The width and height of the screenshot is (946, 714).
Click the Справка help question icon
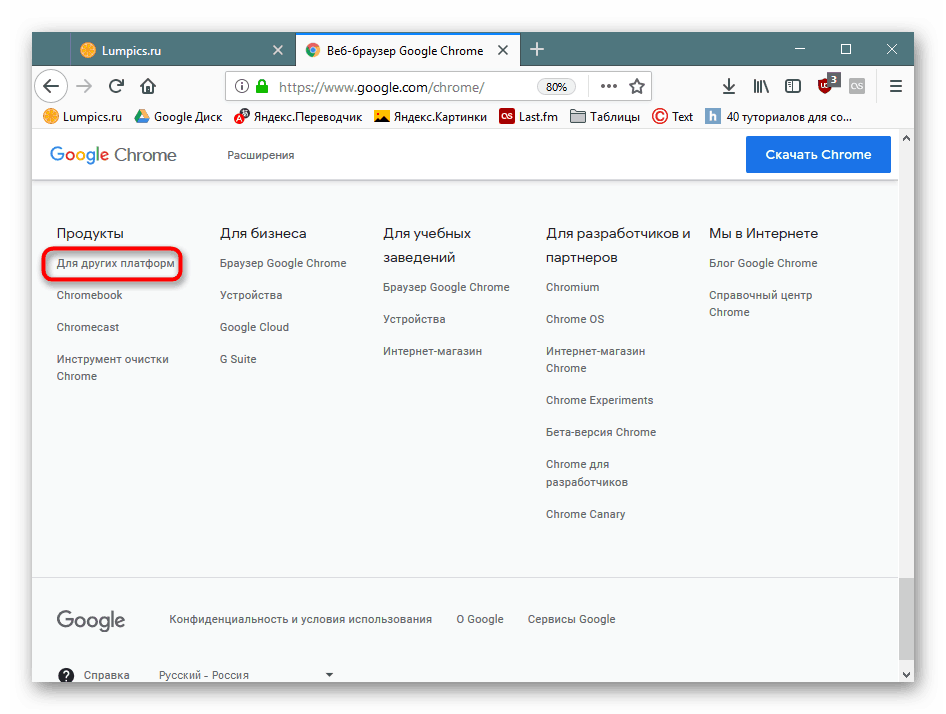click(66, 675)
